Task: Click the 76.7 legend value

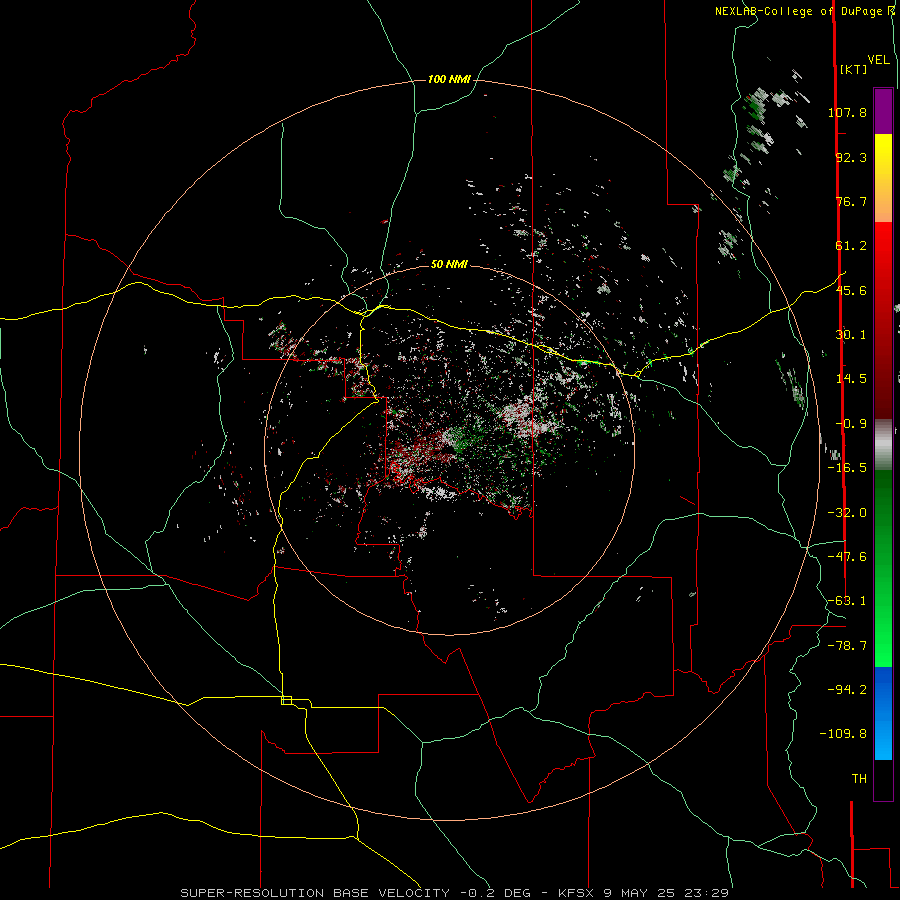Action: pos(851,201)
